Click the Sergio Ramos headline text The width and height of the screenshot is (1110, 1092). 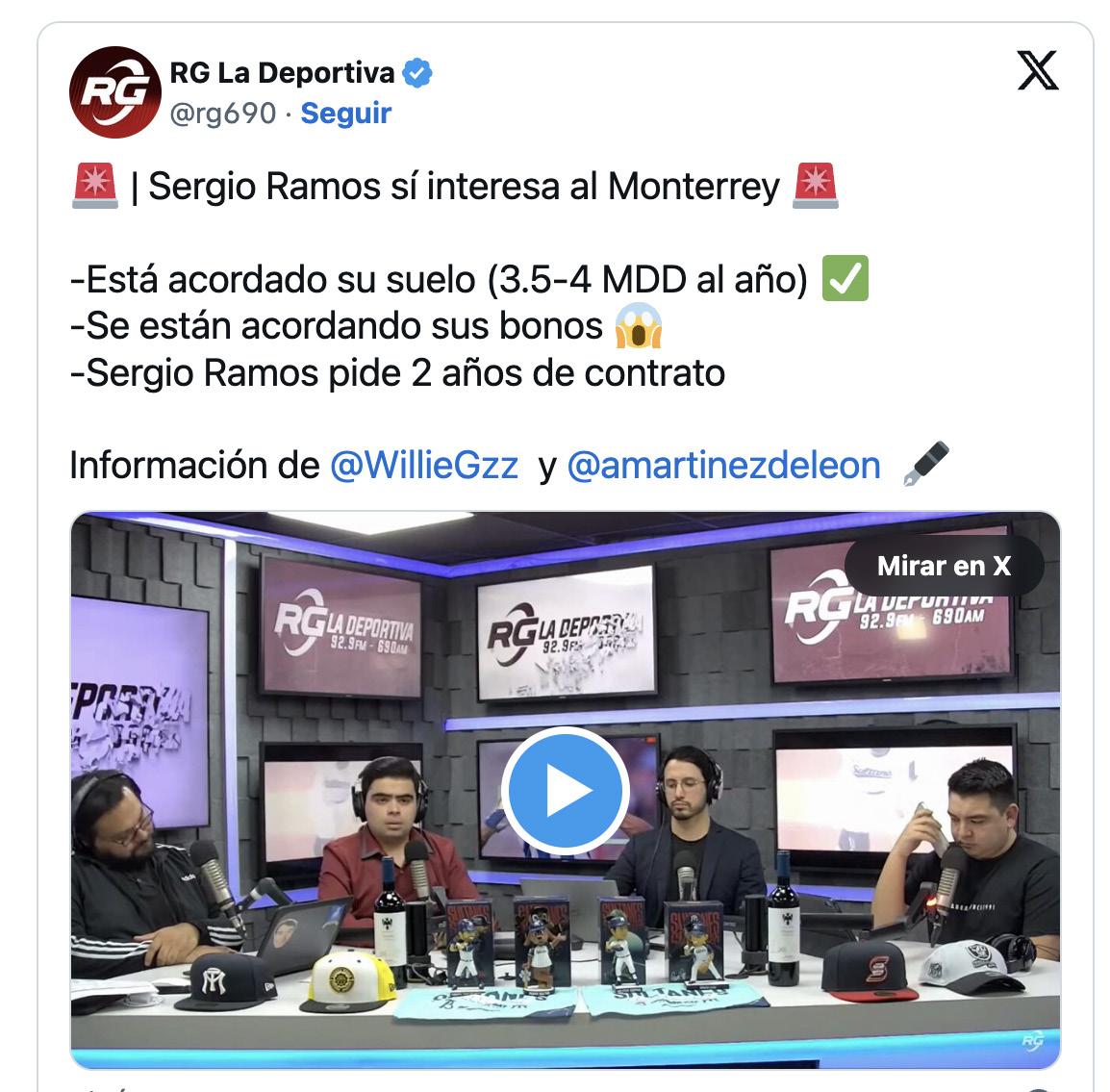pyautogui.click(x=464, y=187)
